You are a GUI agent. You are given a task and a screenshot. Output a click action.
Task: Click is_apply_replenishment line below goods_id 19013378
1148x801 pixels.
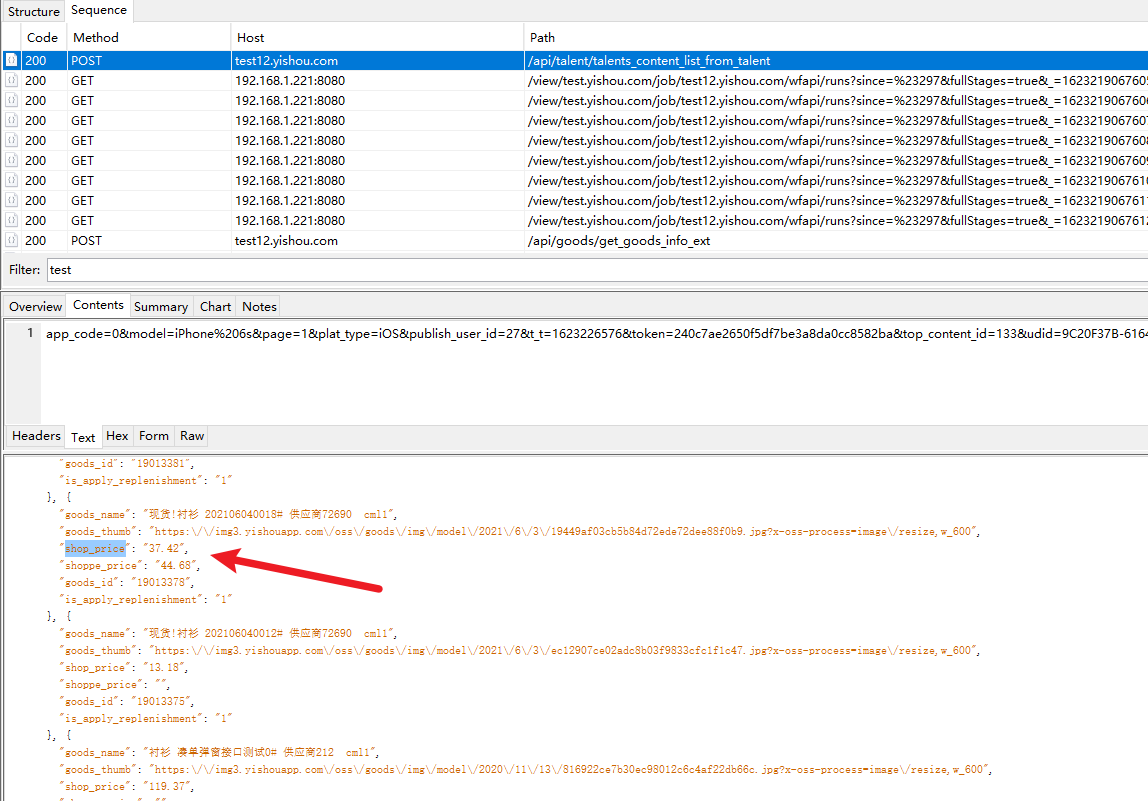tap(146, 599)
